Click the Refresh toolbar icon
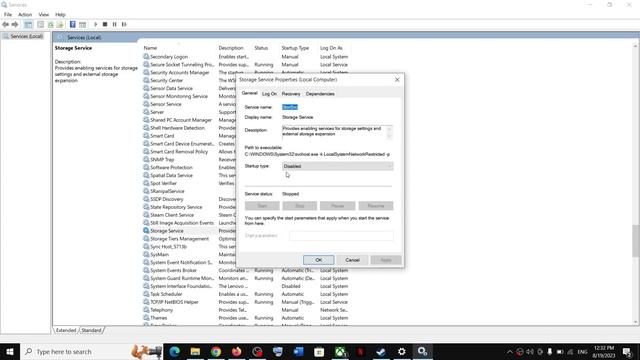The width and height of the screenshot is (640, 360). tap(51, 24)
